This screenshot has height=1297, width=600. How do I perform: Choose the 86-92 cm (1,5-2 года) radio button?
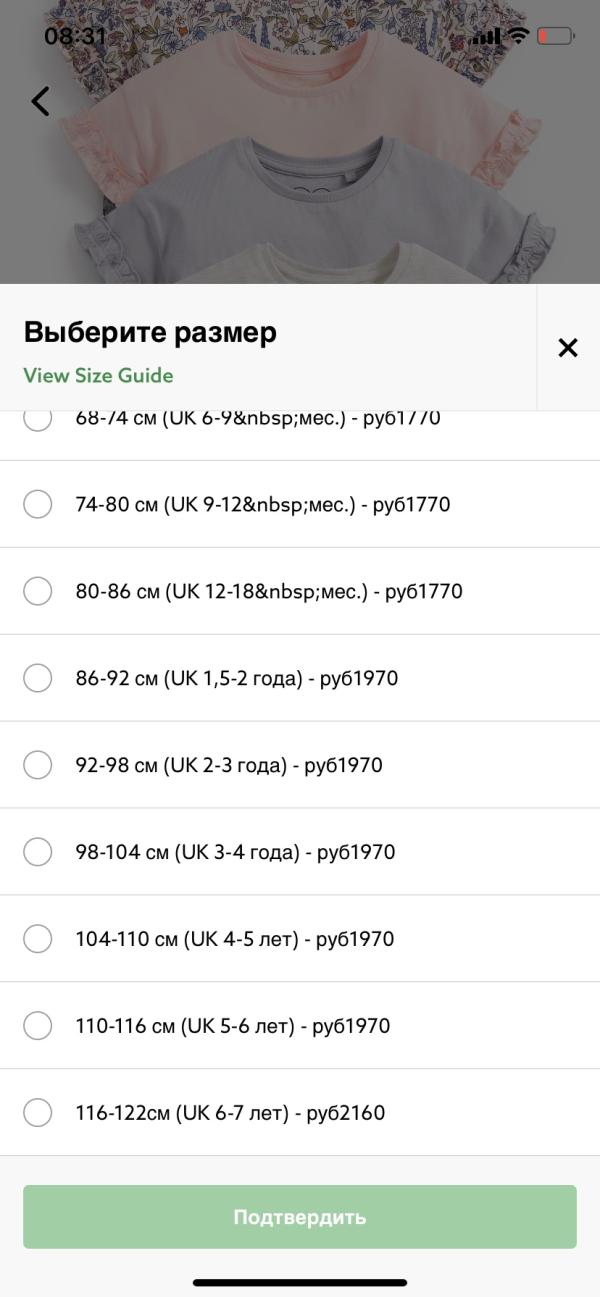coord(38,678)
